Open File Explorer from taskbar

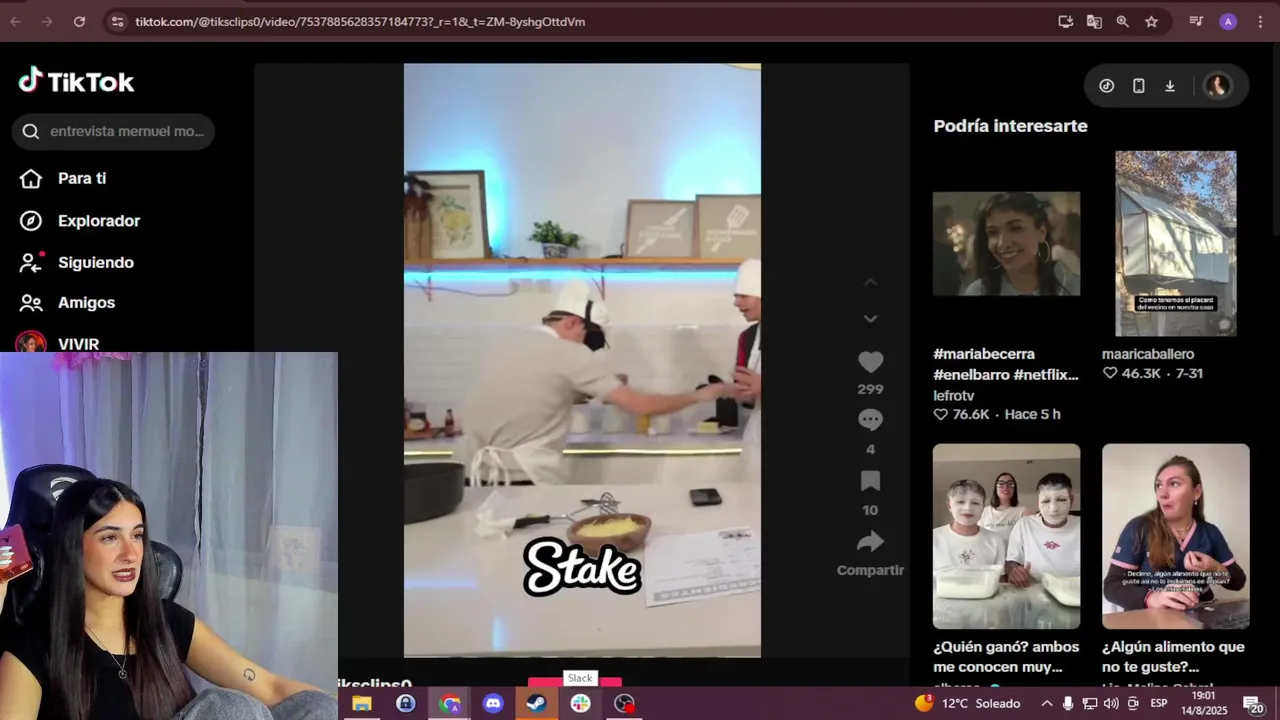point(362,704)
